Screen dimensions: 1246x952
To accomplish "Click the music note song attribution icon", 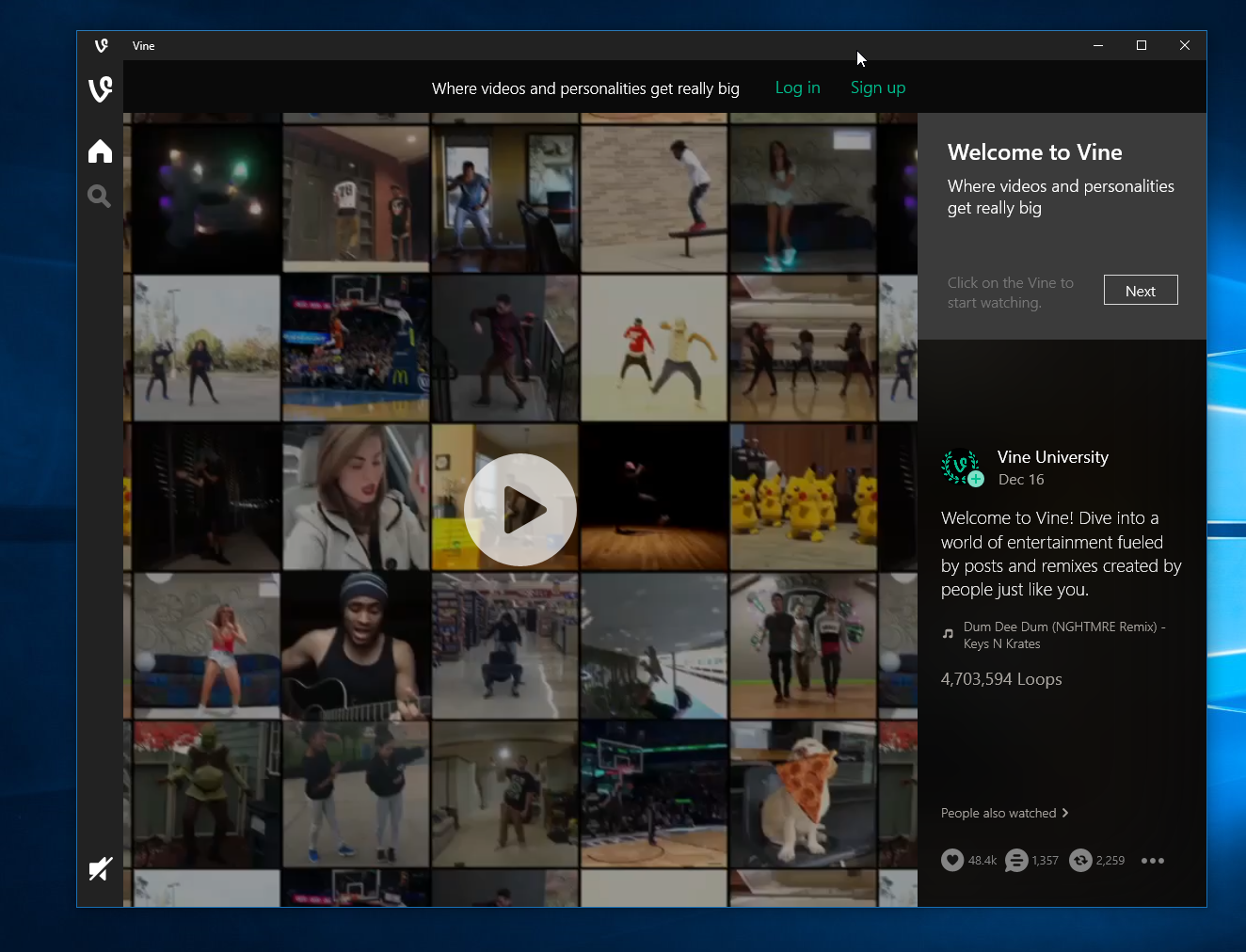I will click(948, 634).
